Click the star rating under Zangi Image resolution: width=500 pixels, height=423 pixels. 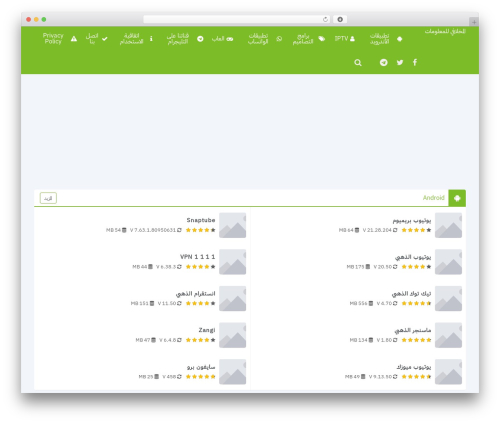pyautogui.click(x=201, y=340)
